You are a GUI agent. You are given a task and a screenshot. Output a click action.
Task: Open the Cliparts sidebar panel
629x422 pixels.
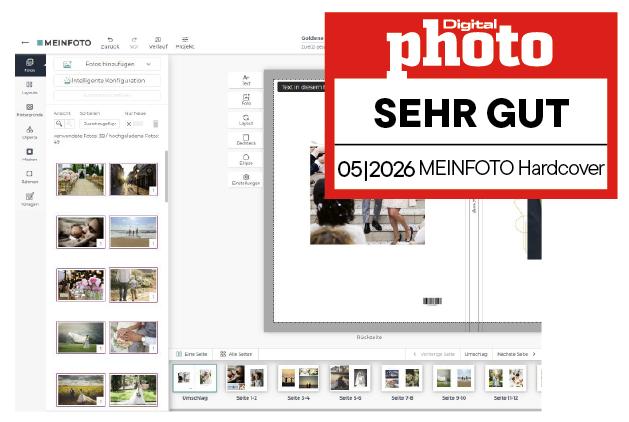coord(30,133)
